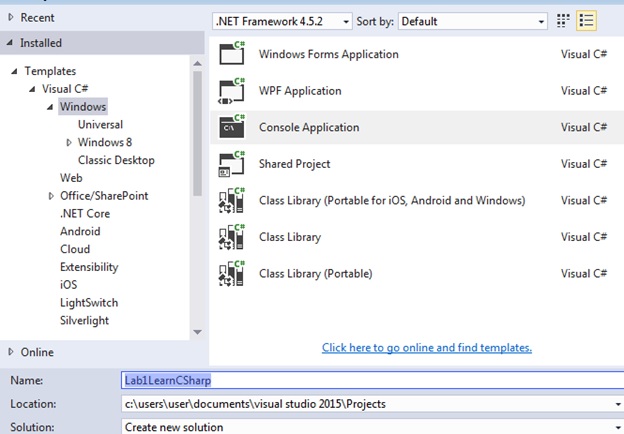Select the Windows category in tree
Image resolution: width=624 pixels, height=434 pixels.
point(83,107)
